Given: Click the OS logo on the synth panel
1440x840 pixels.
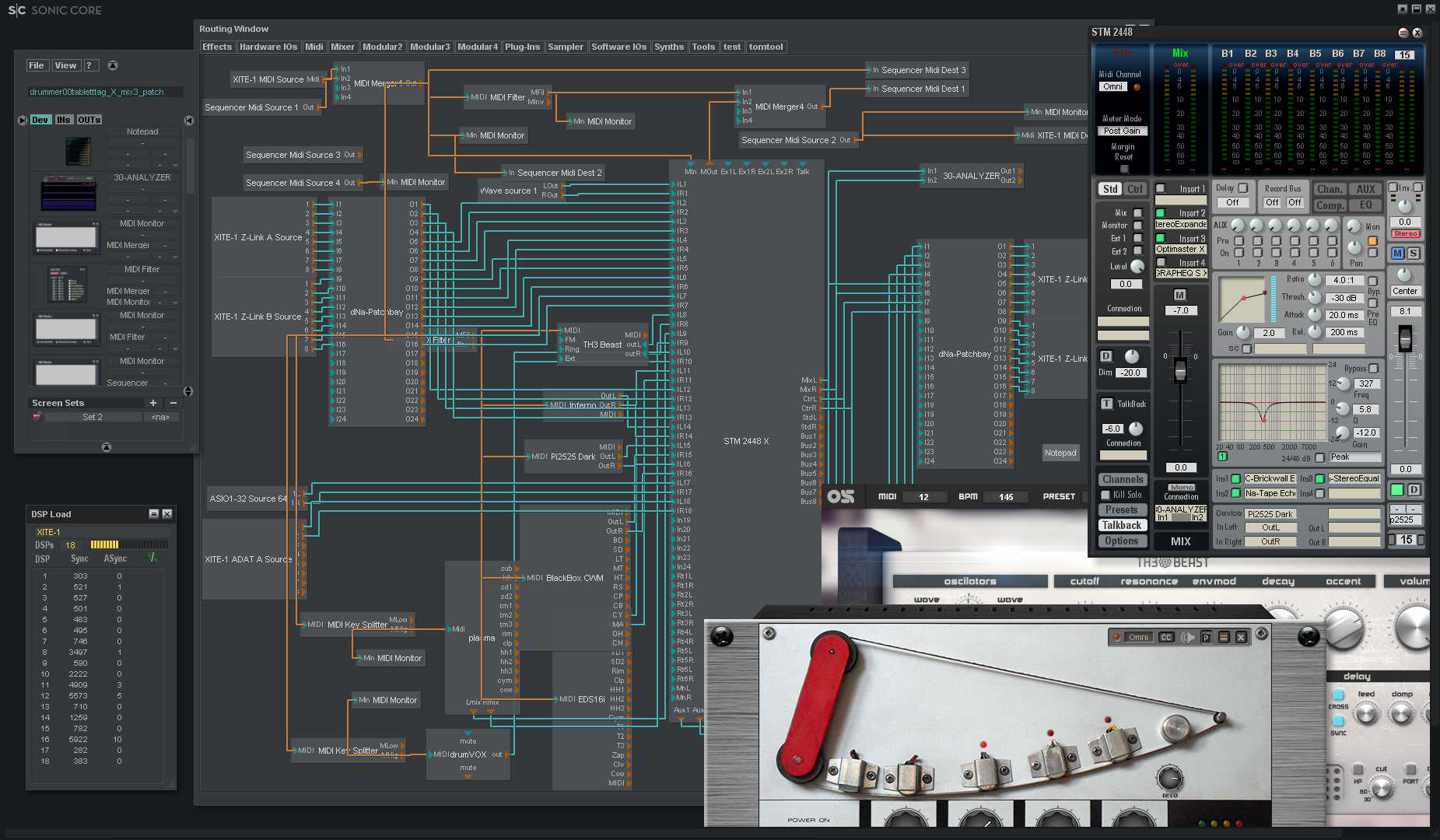Looking at the screenshot, I should (x=840, y=496).
